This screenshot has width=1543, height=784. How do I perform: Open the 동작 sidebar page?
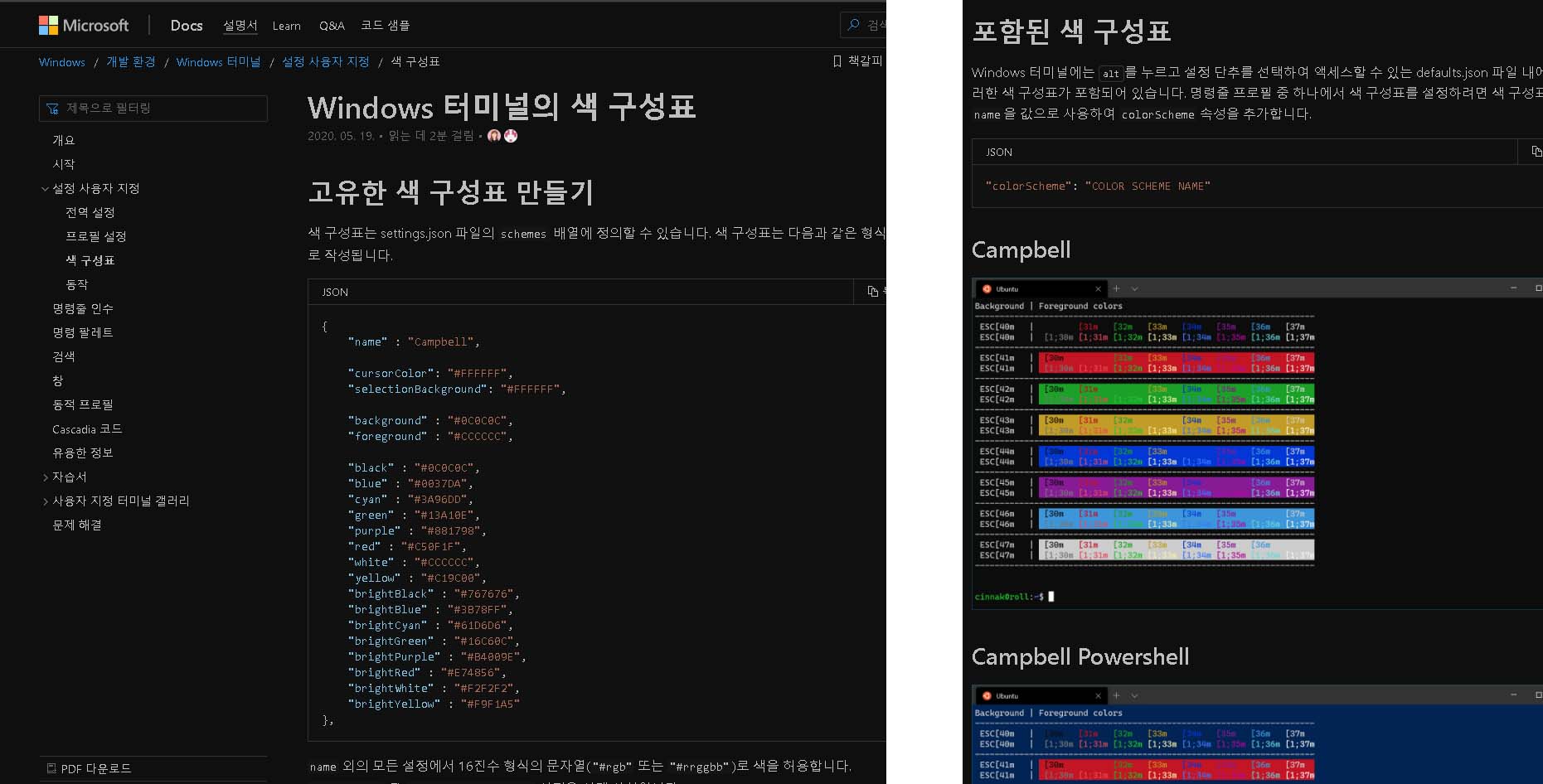coord(77,284)
